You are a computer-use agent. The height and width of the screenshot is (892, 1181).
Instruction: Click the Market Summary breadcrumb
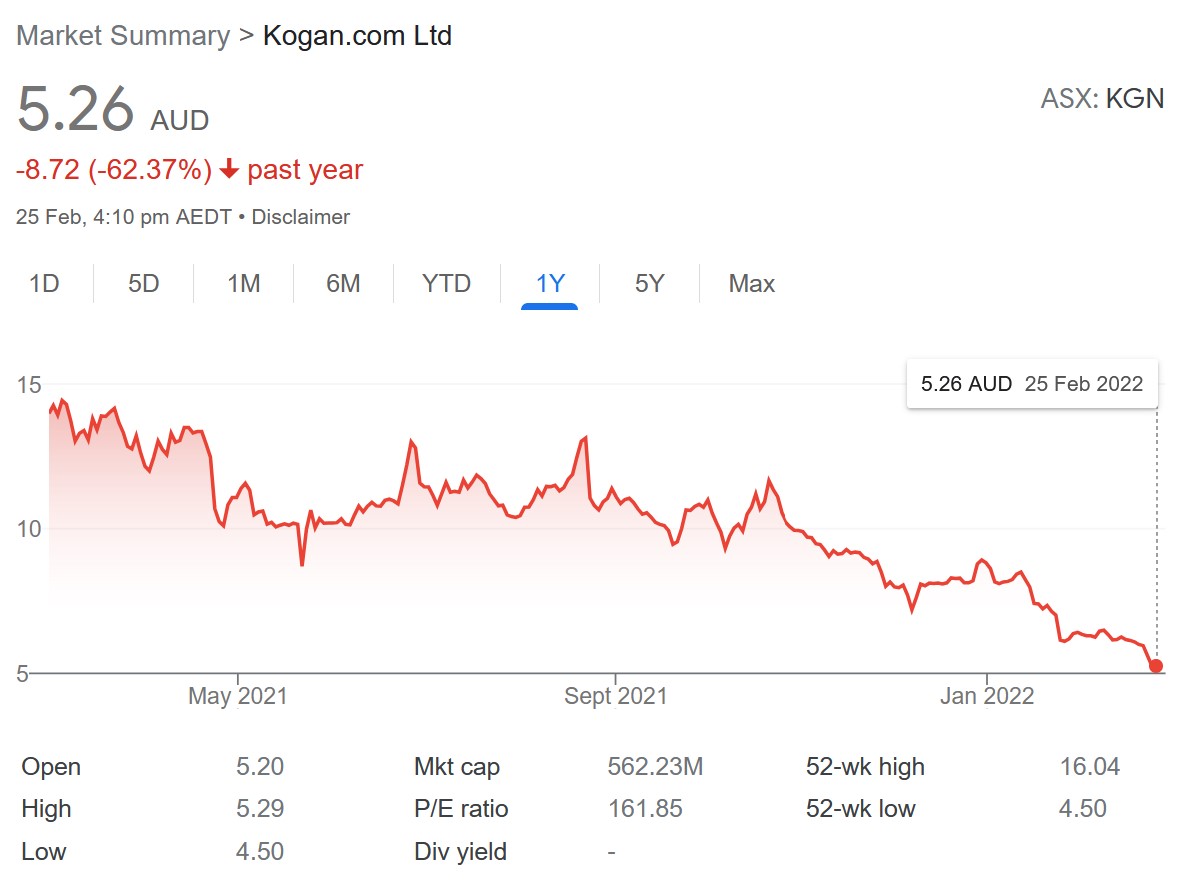pos(123,36)
